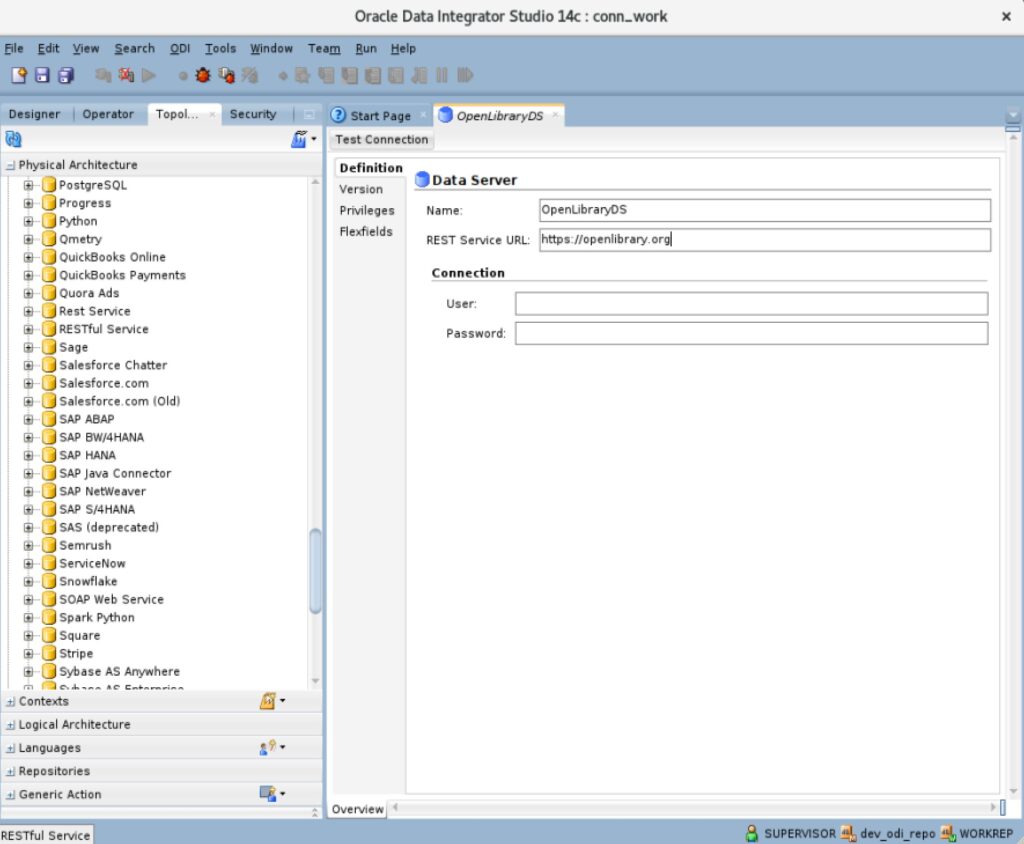
Task: Click the OpenLibraryDS blue database tab icon
Action: [x=445, y=115]
